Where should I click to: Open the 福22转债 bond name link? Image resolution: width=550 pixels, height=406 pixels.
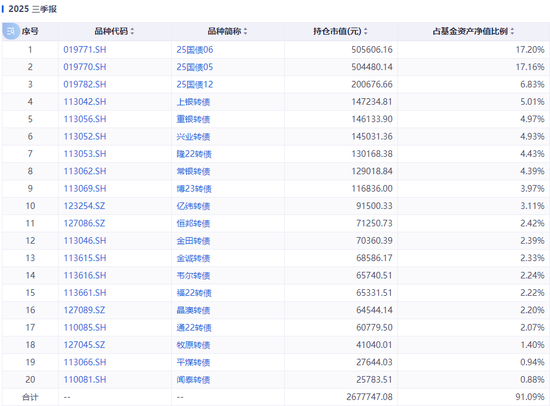tap(194, 293)
